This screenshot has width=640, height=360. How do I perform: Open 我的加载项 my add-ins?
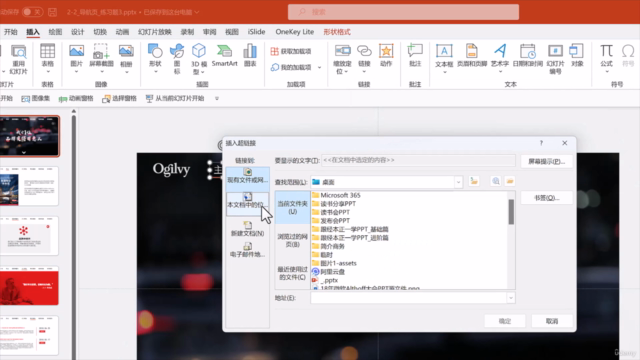[291, 67]
